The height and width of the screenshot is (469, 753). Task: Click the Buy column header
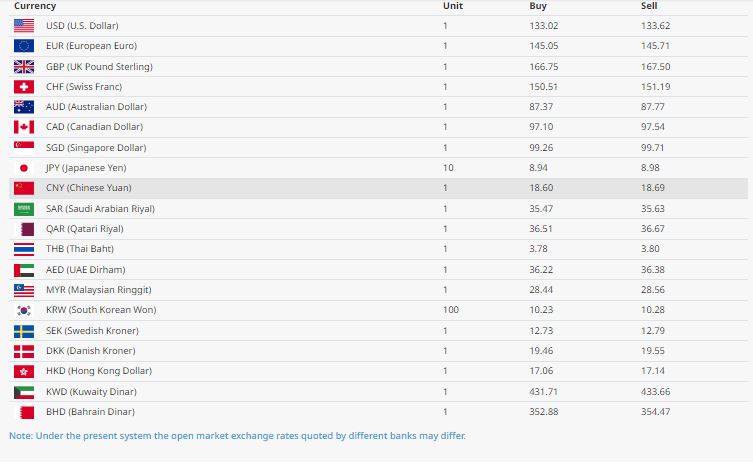(x=537, y=6)
